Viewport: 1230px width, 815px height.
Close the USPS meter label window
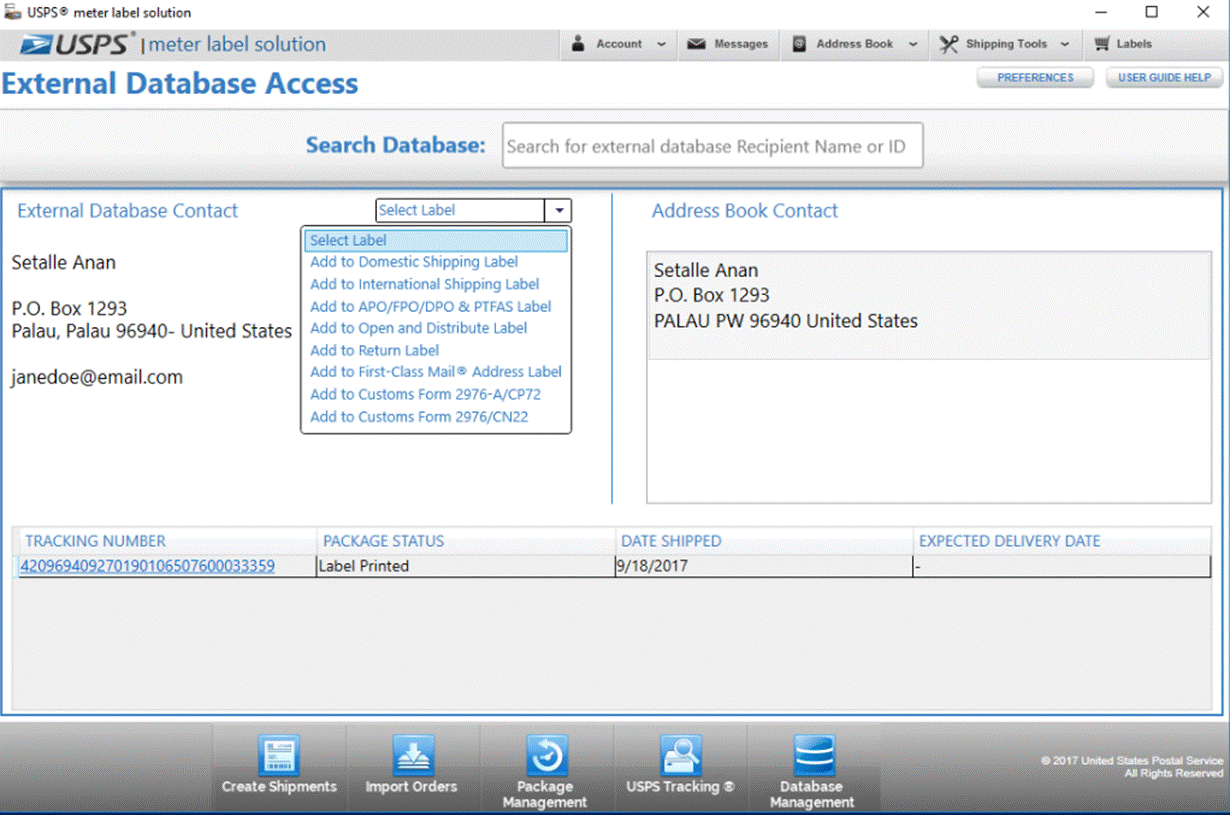(x=1203, y=13)
